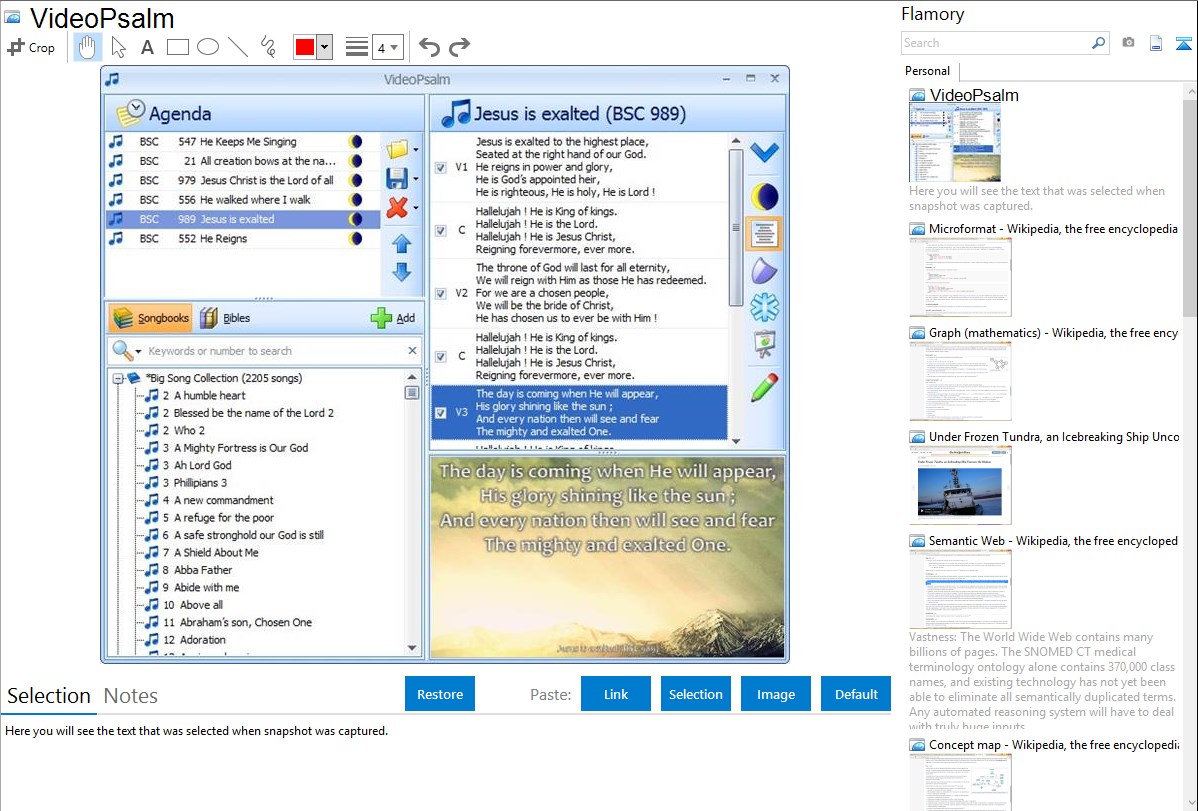Open the Notes tab
Image resolution: width=1198 pixels, height=811 pixels.
[131, 696]
